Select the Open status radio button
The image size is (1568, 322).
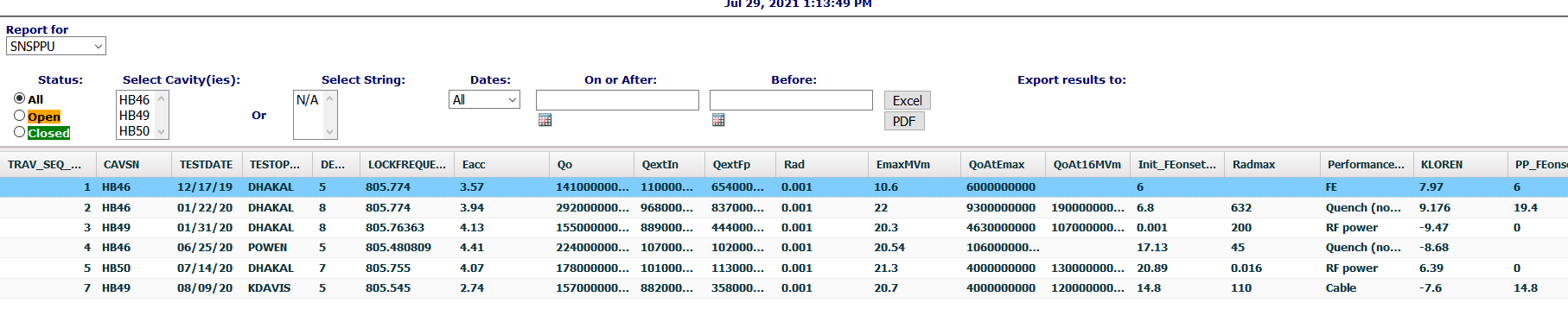pyautogui.click(x=20, y=116)
